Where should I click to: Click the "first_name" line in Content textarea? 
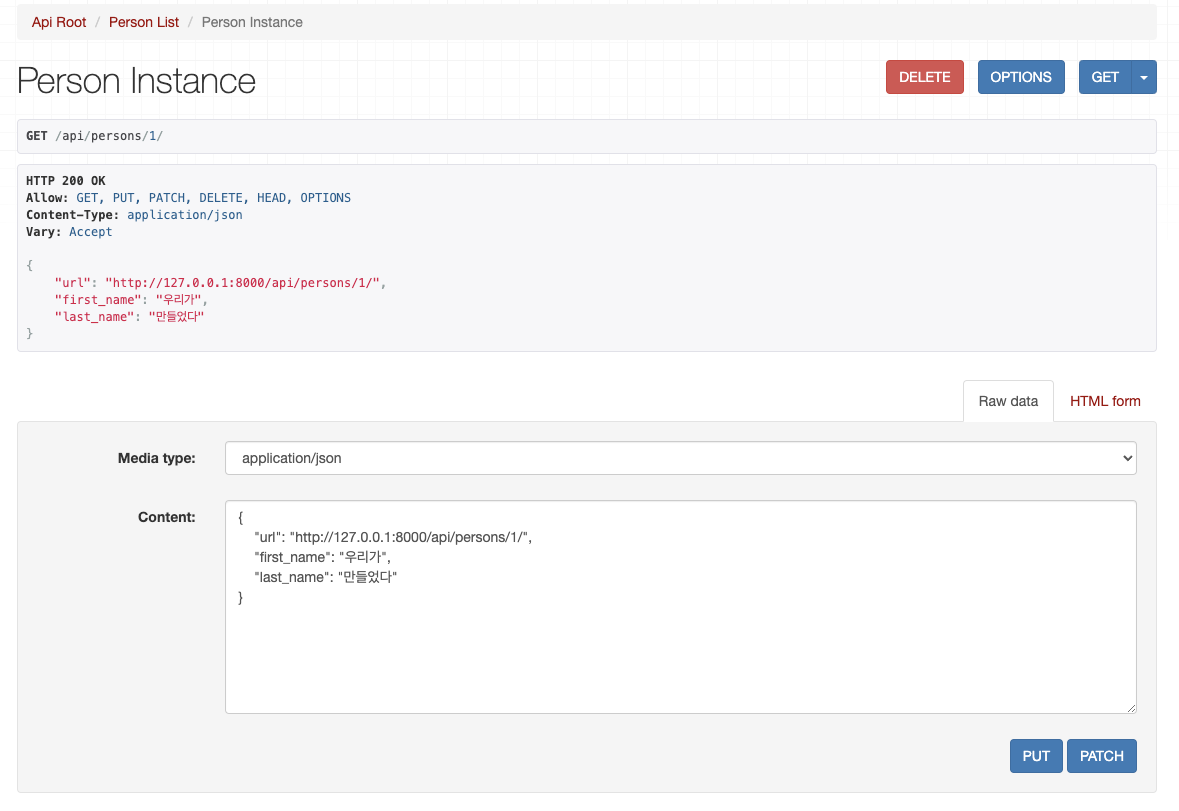pyautogui.click(x=323, y=558)
